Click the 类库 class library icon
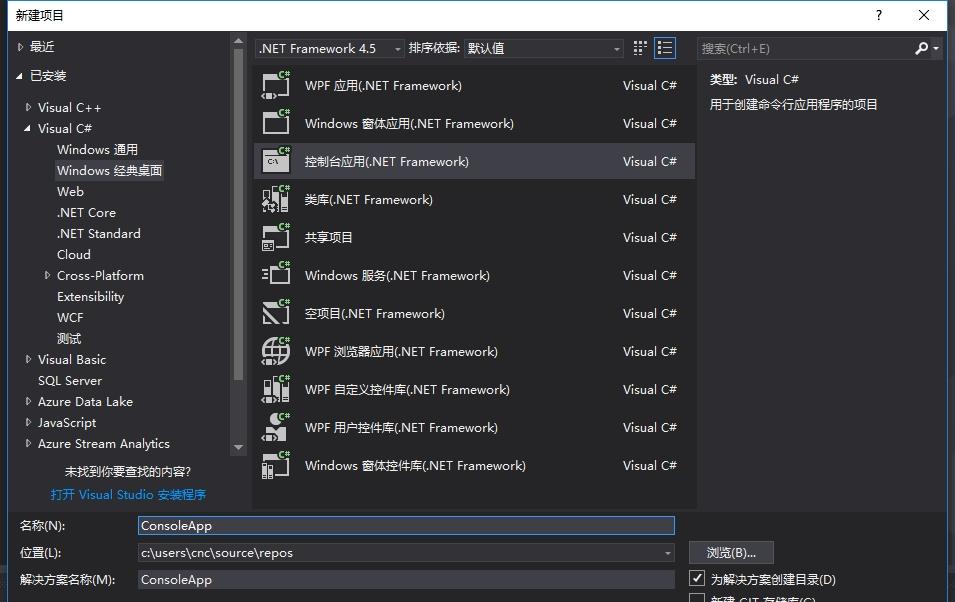This screenshot has width=955, height=602. coord(276,199)
